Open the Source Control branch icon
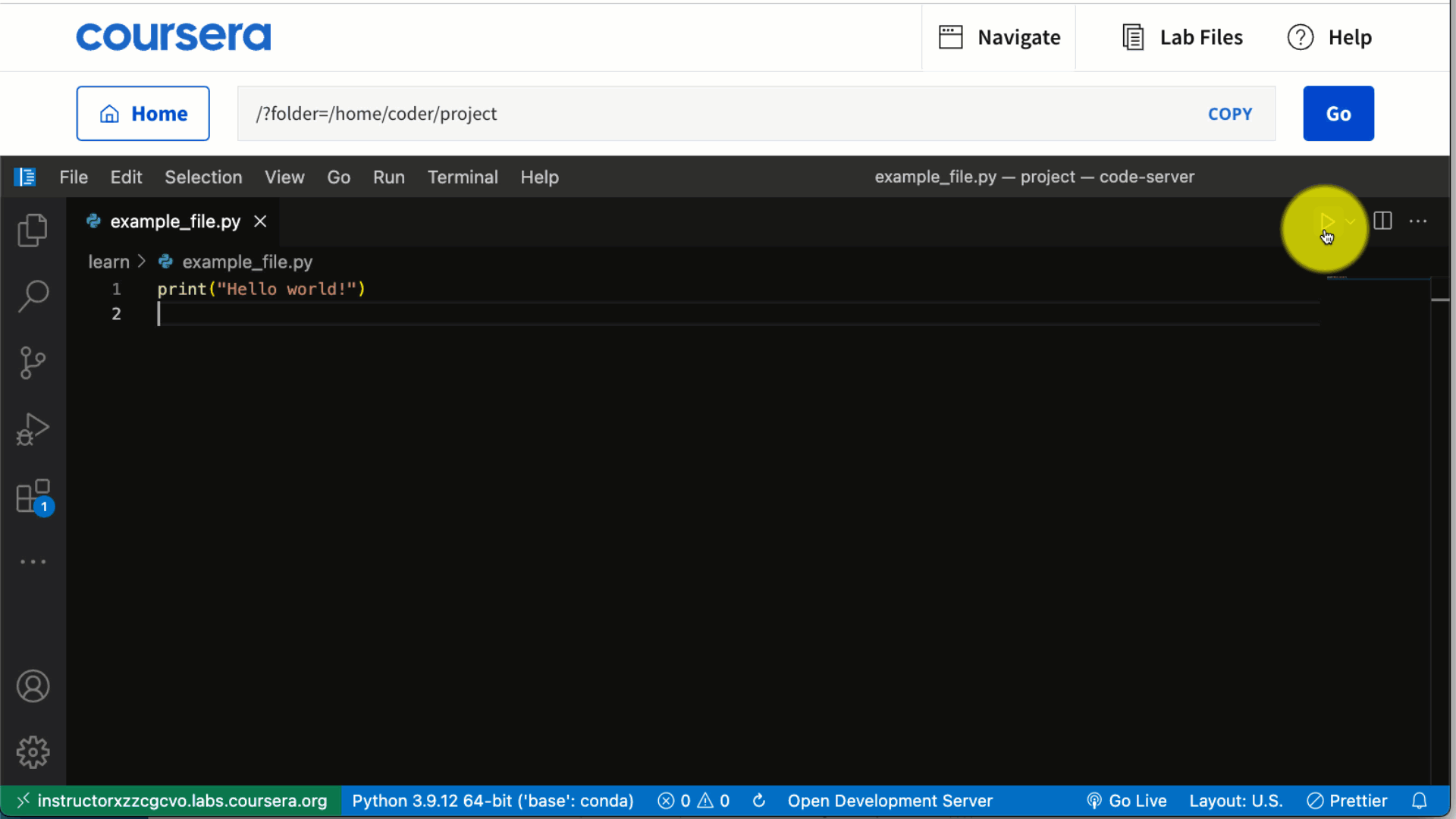This screenshot has height=819, width=1456. tap(33, 362)
